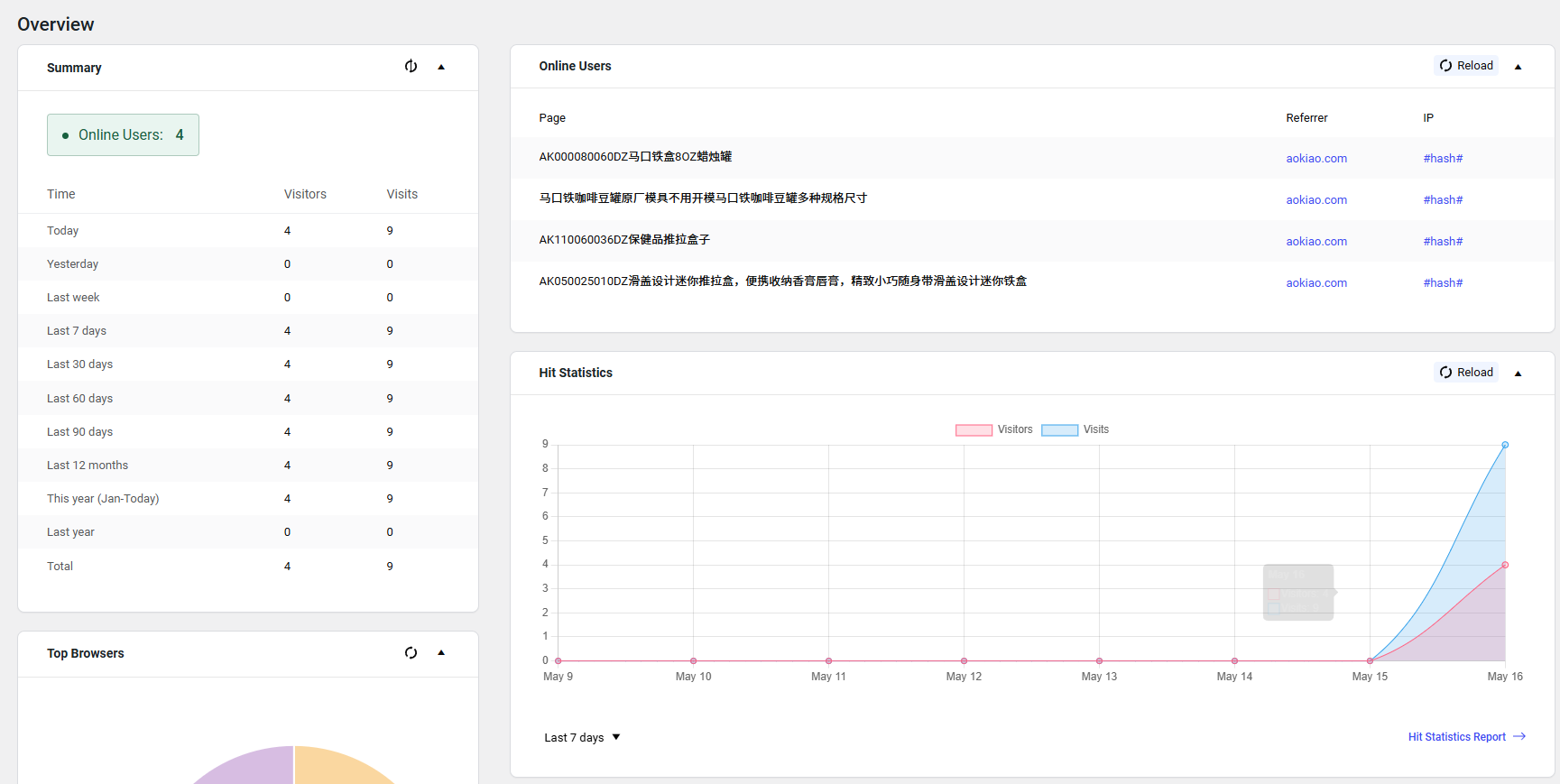Click the Top Browsers refresh icon

(x=411, y=652)
